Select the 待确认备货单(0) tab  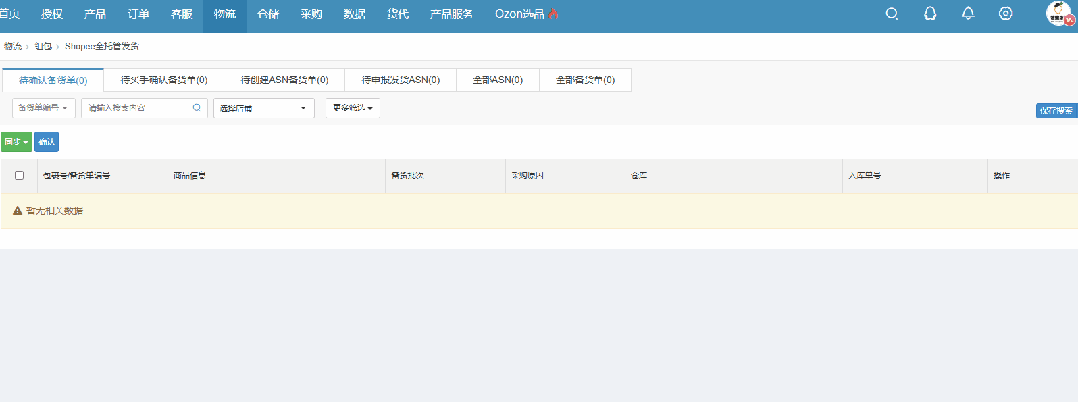53,80
